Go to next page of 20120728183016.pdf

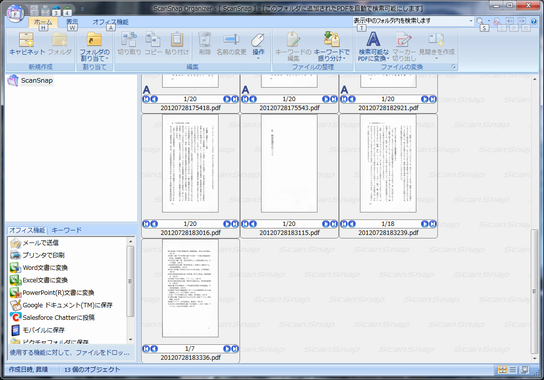coord(227,224)
